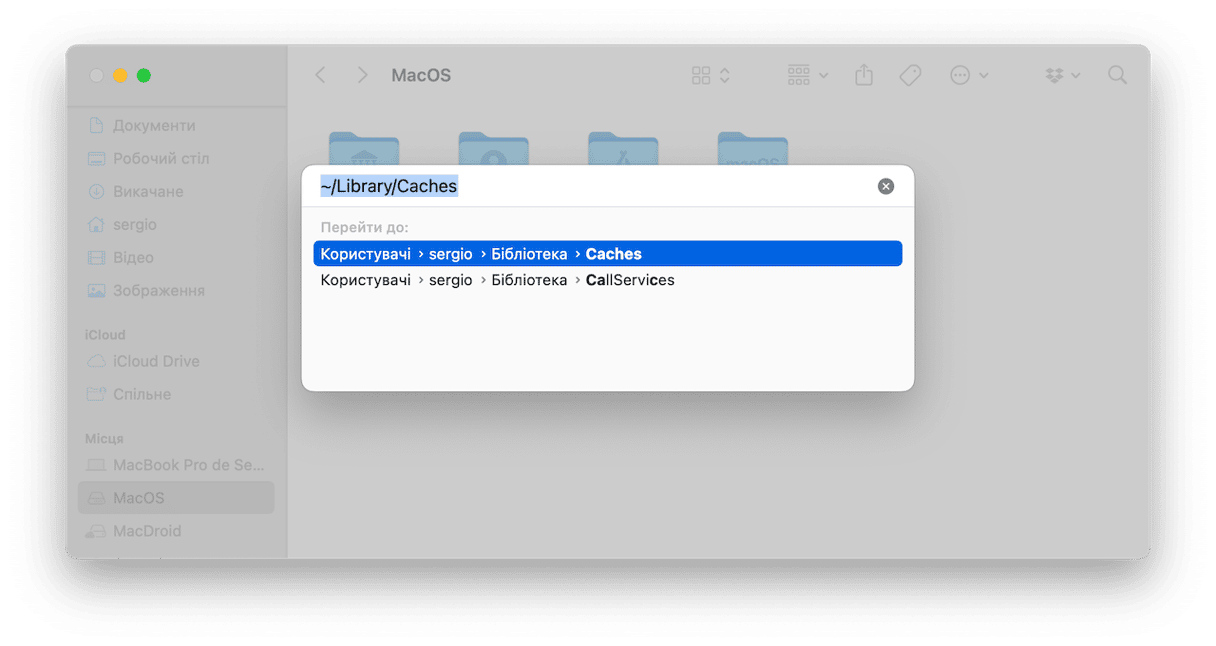Go back with the Finder back arrow
The image size is (1216, 646).
[321, 75]
